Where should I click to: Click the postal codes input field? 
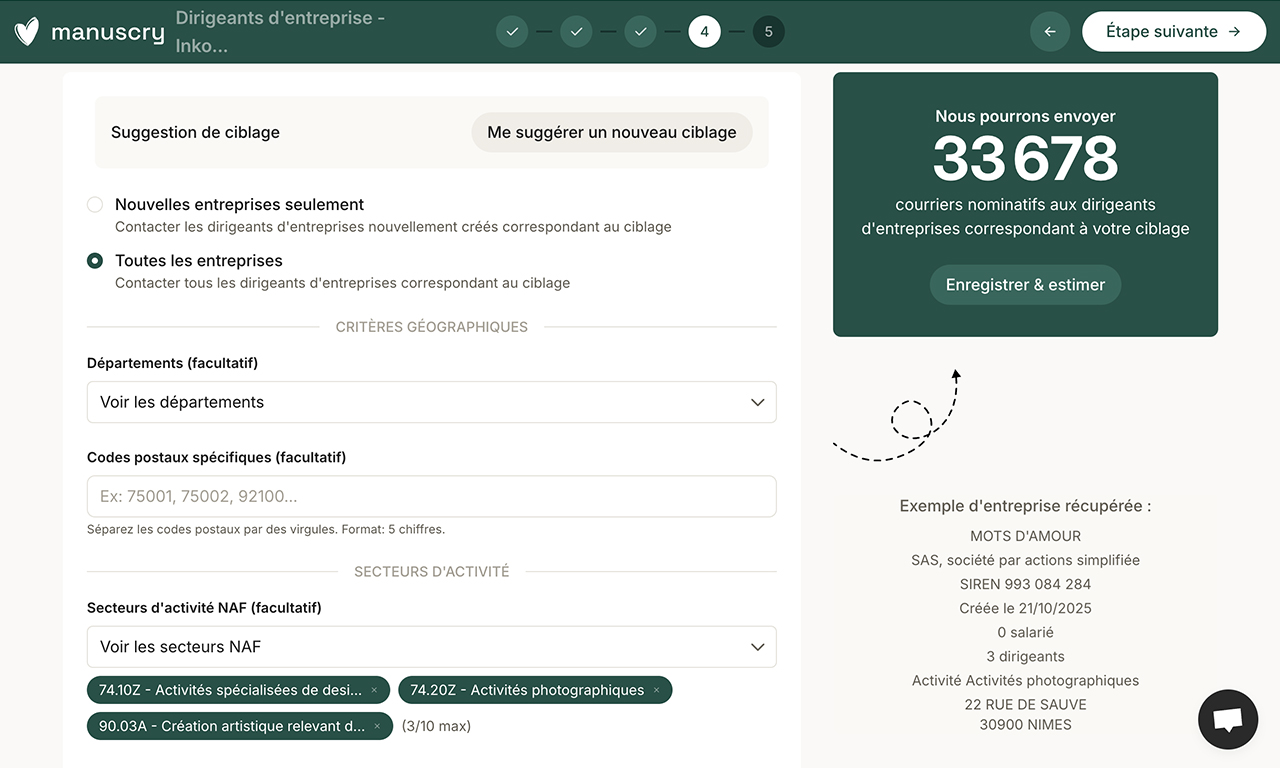click(x=432, y=495)
